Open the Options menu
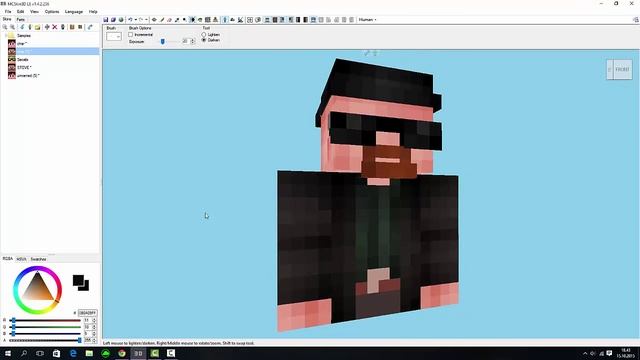Image resolution: width=640 pixels, height=360 pixels. click(52, 11)
